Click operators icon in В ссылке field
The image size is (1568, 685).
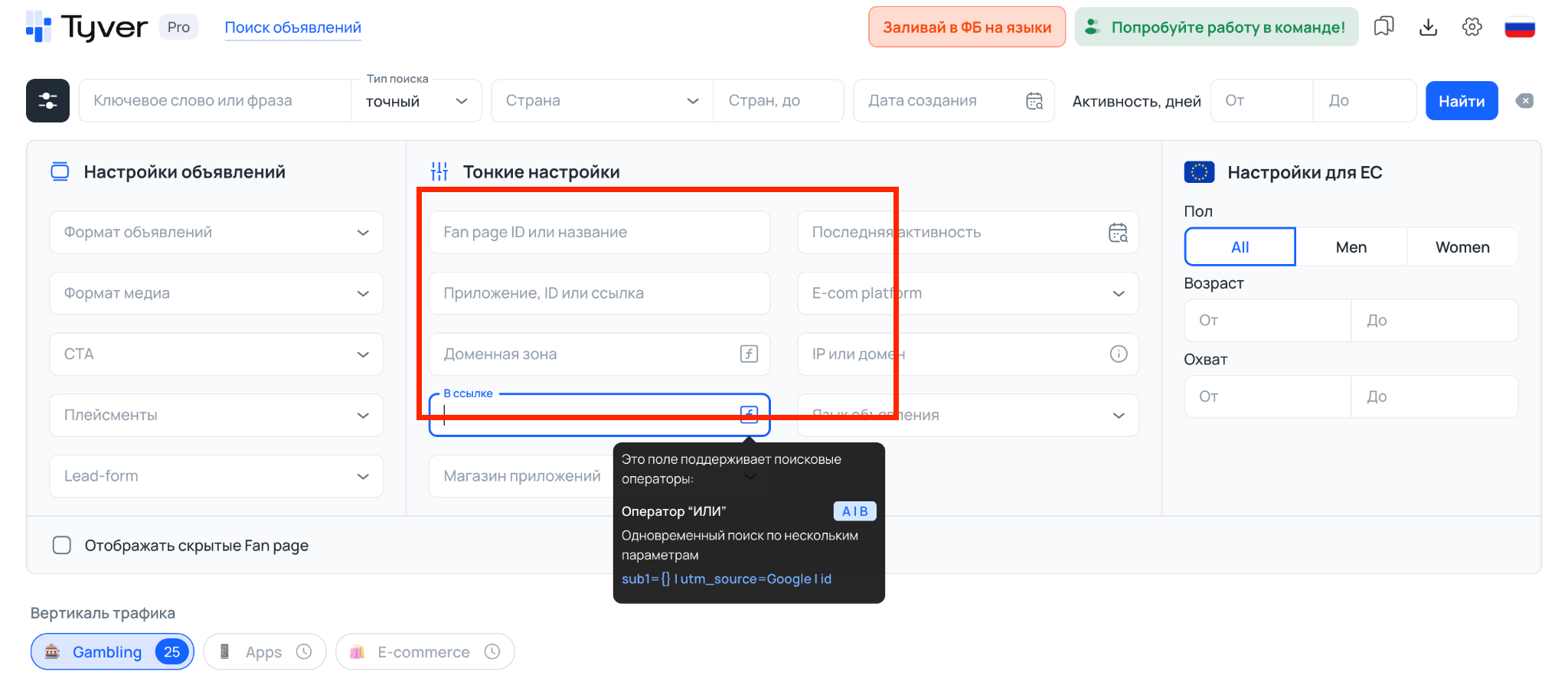pyautogui.click(x=749, y=414)
